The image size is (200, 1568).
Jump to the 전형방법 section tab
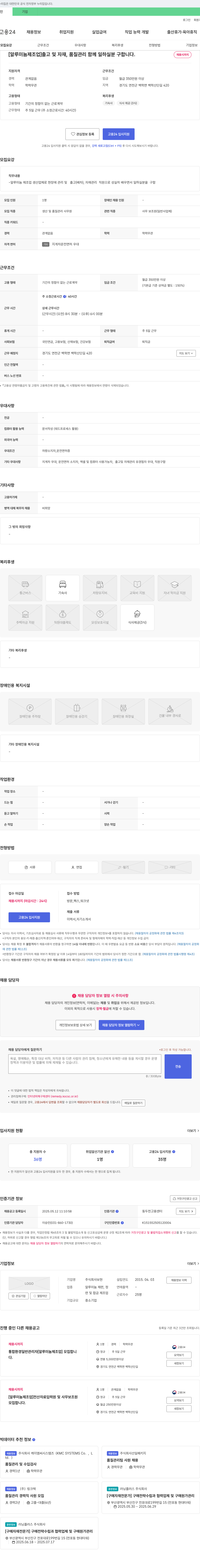point(155,45)
